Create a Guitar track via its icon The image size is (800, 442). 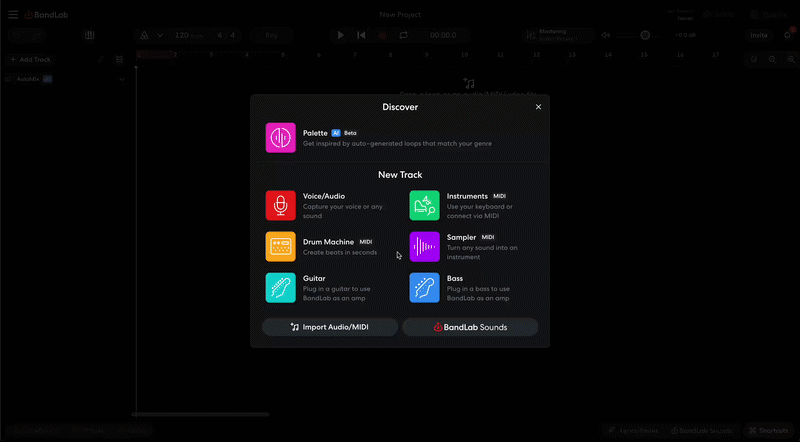point(281,288)
